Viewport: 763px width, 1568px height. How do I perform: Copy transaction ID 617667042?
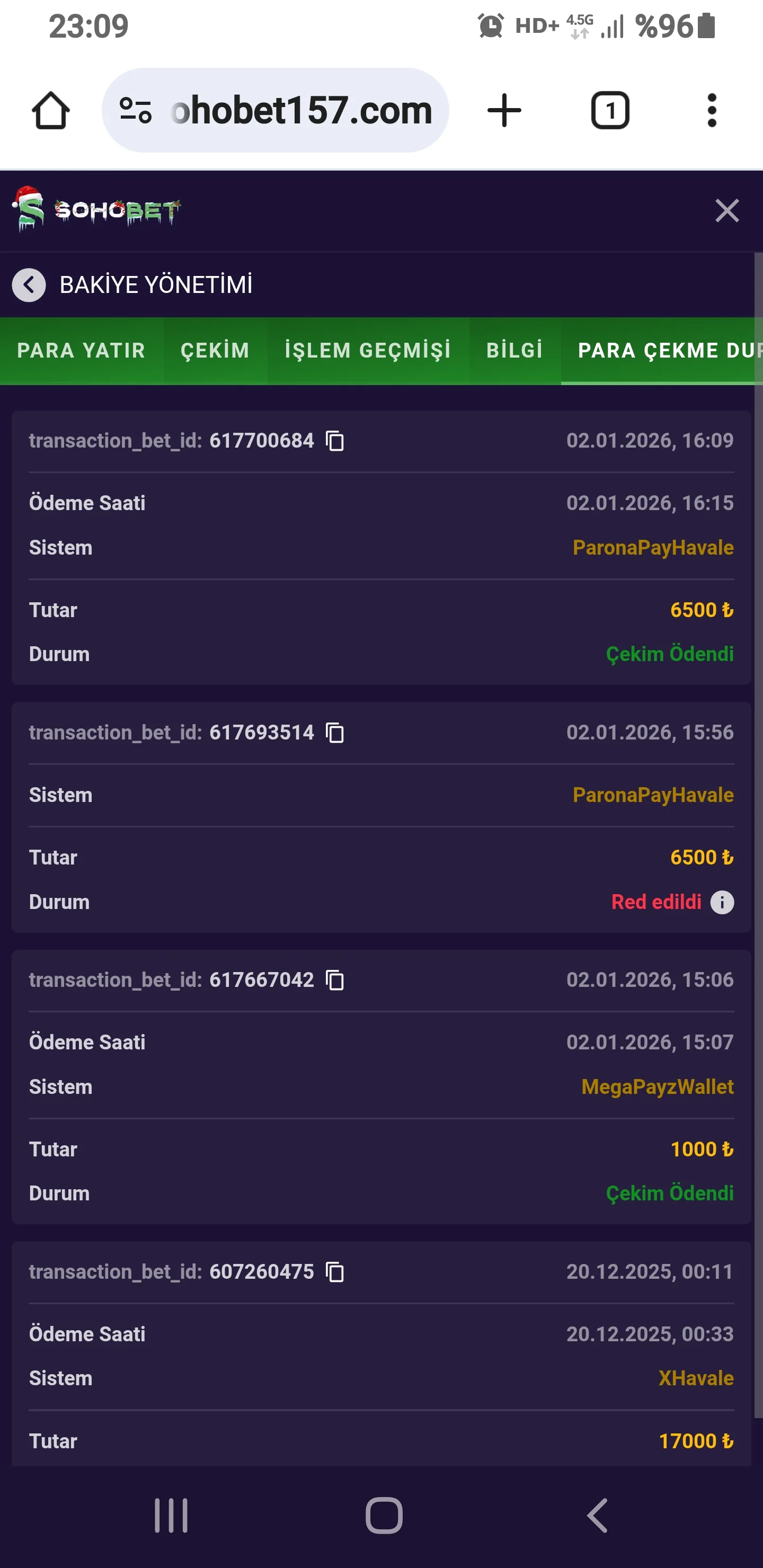335,980
